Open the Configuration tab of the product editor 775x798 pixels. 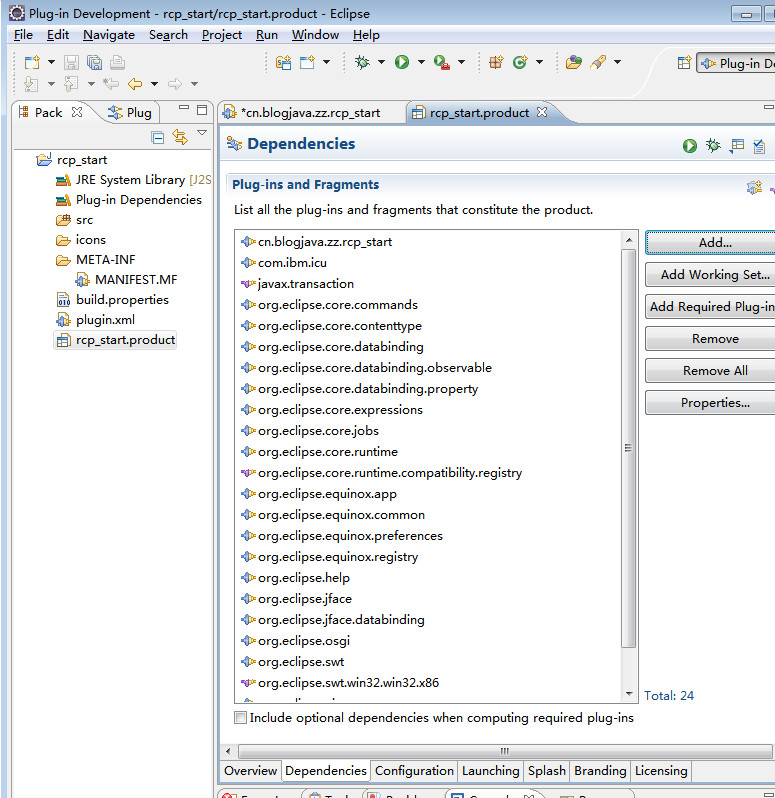(x=414, y=771)
